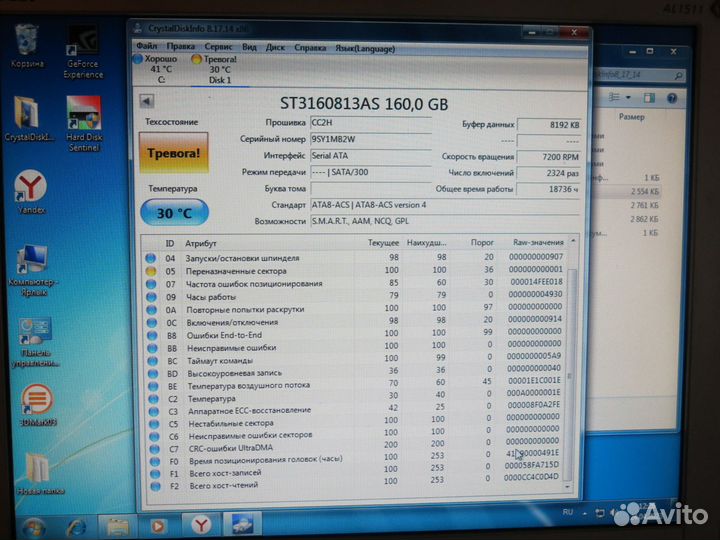
Task: Click the Raw-значения column header
Action: (x=538, y=242)
